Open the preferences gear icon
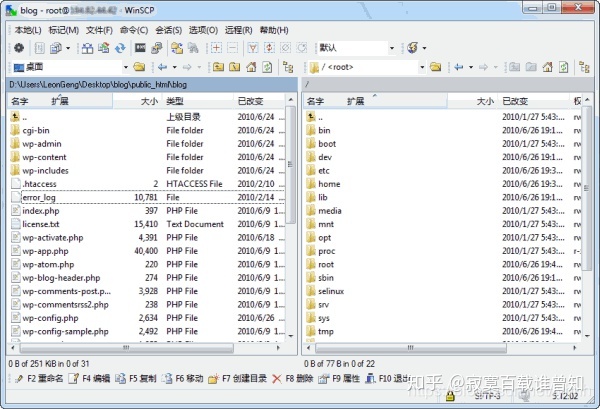This screenshot has height=409, width=600. [x=19, y=48]
